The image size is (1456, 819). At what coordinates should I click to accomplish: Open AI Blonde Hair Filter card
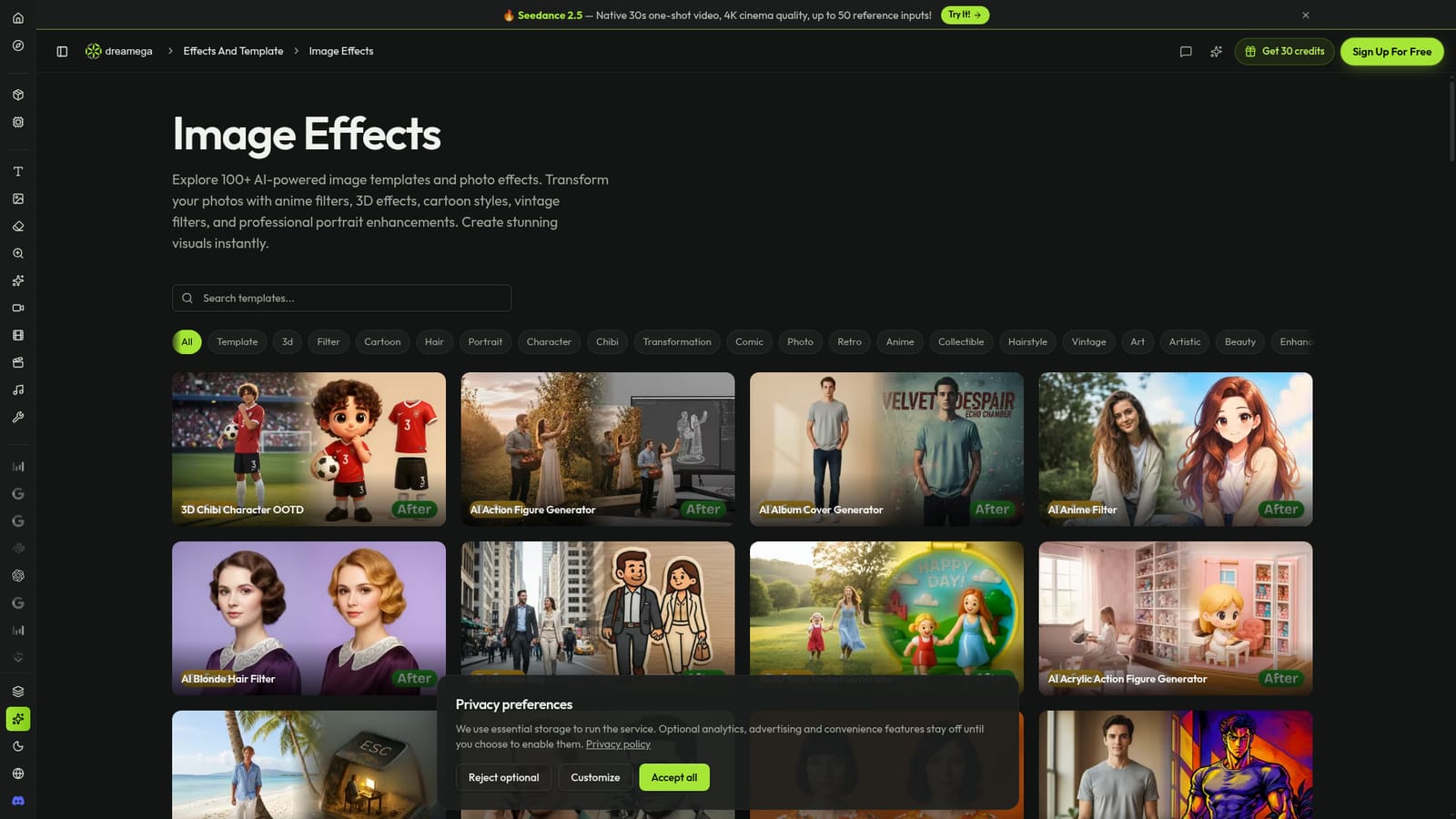308,618
